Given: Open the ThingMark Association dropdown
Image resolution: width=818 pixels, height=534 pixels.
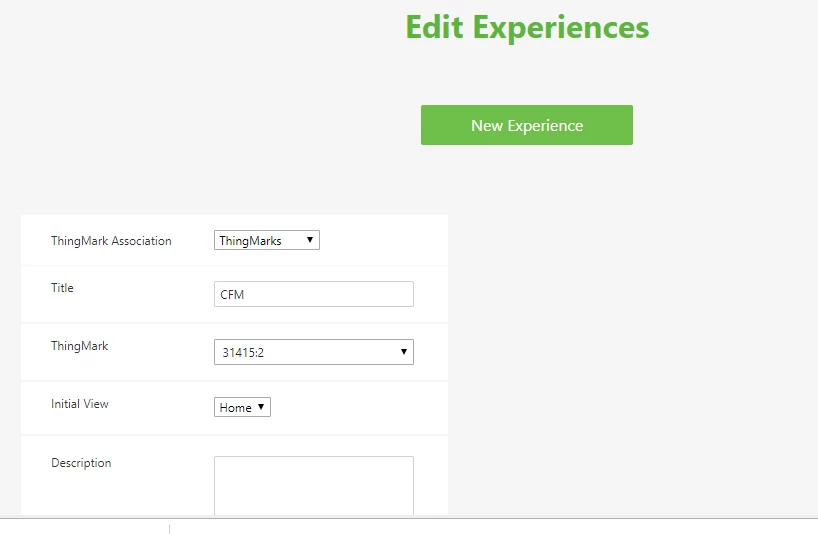Looking at the screenshot, I should coord(267,240).
